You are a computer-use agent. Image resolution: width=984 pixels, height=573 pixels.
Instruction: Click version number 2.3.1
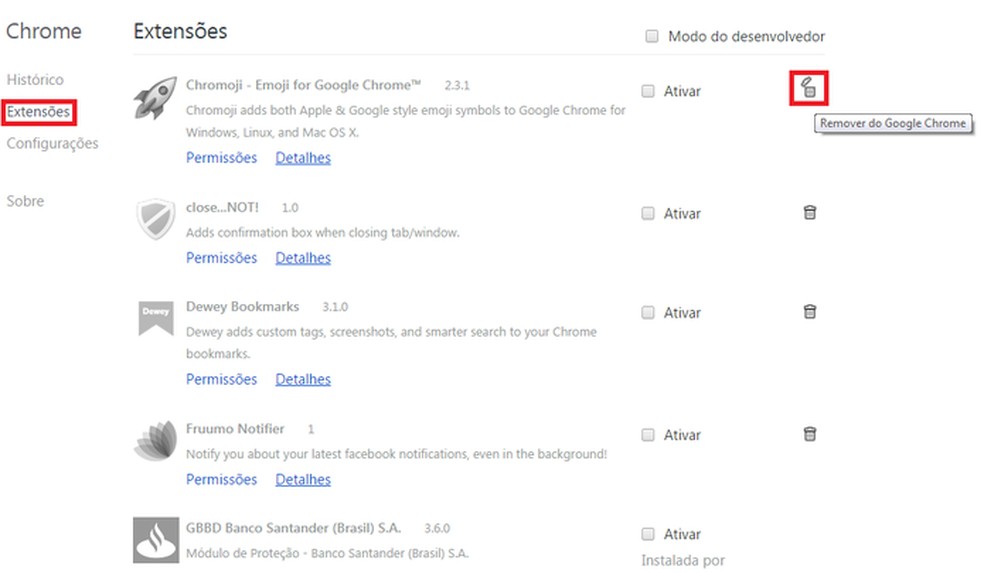click(x=457, y=86)
